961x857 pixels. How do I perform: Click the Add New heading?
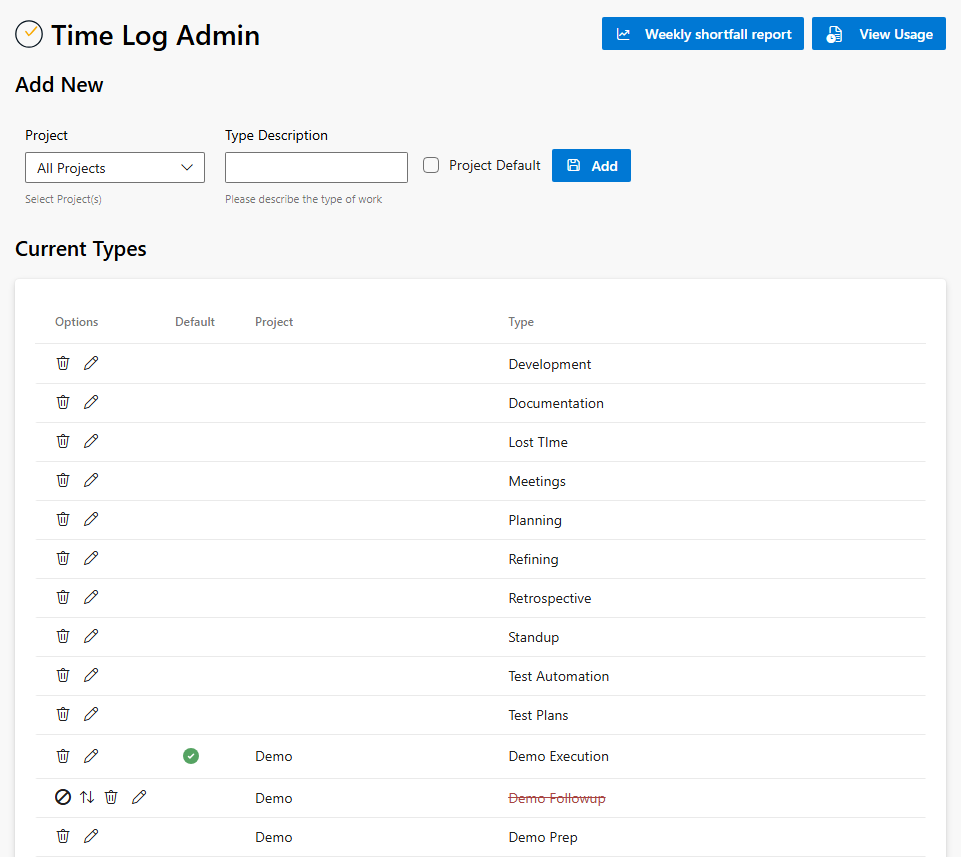click(x=59, y=85)
